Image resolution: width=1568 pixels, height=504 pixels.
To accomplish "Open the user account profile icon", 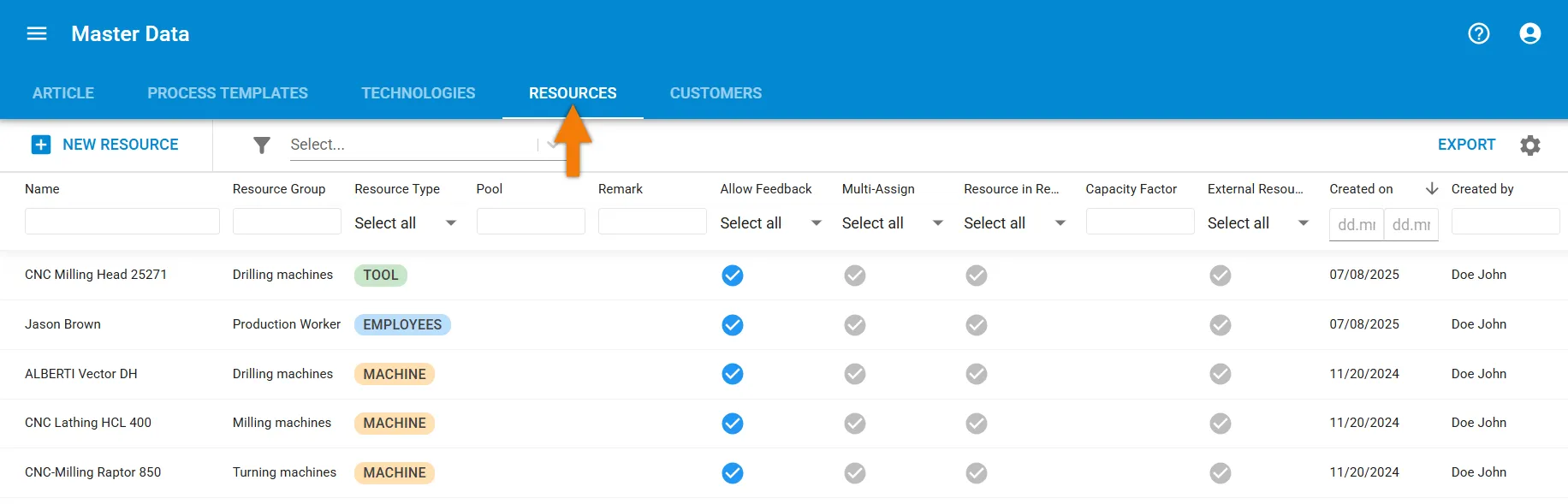I will [x=1530, y=33].
